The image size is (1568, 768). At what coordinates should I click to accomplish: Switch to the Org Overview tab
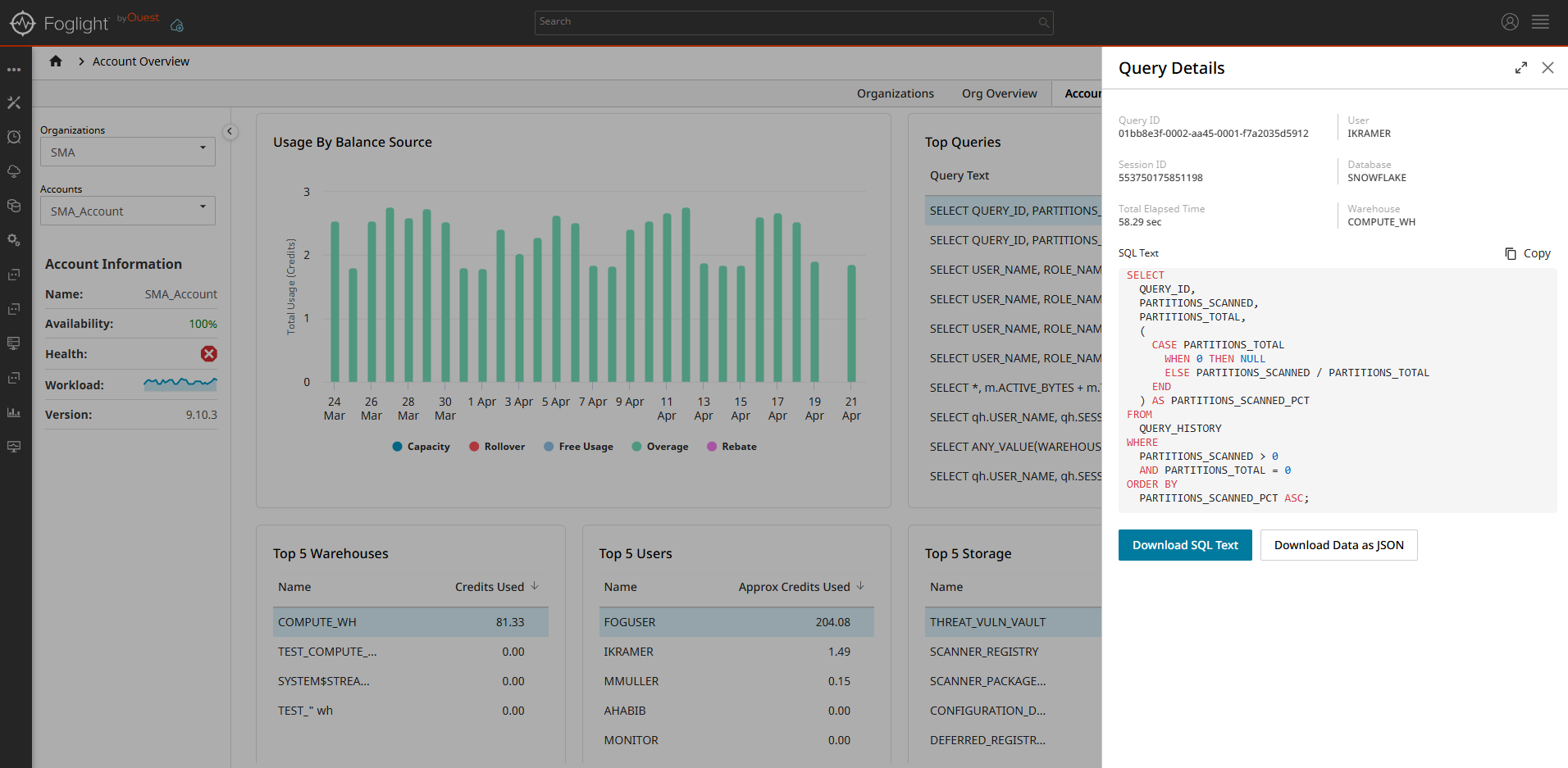(x=999, y=93)
